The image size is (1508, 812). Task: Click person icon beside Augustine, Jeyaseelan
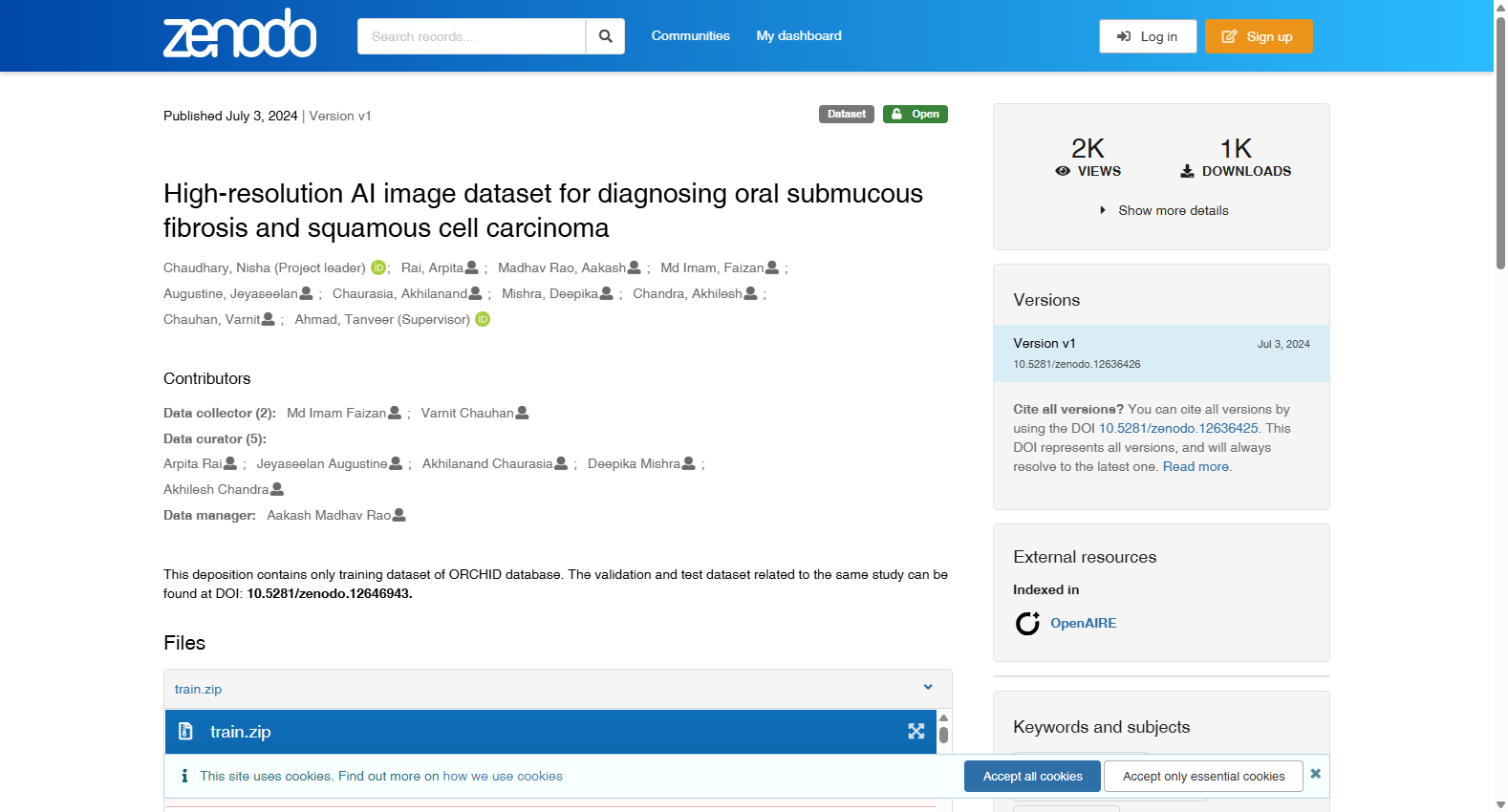[x=307, y=293]
